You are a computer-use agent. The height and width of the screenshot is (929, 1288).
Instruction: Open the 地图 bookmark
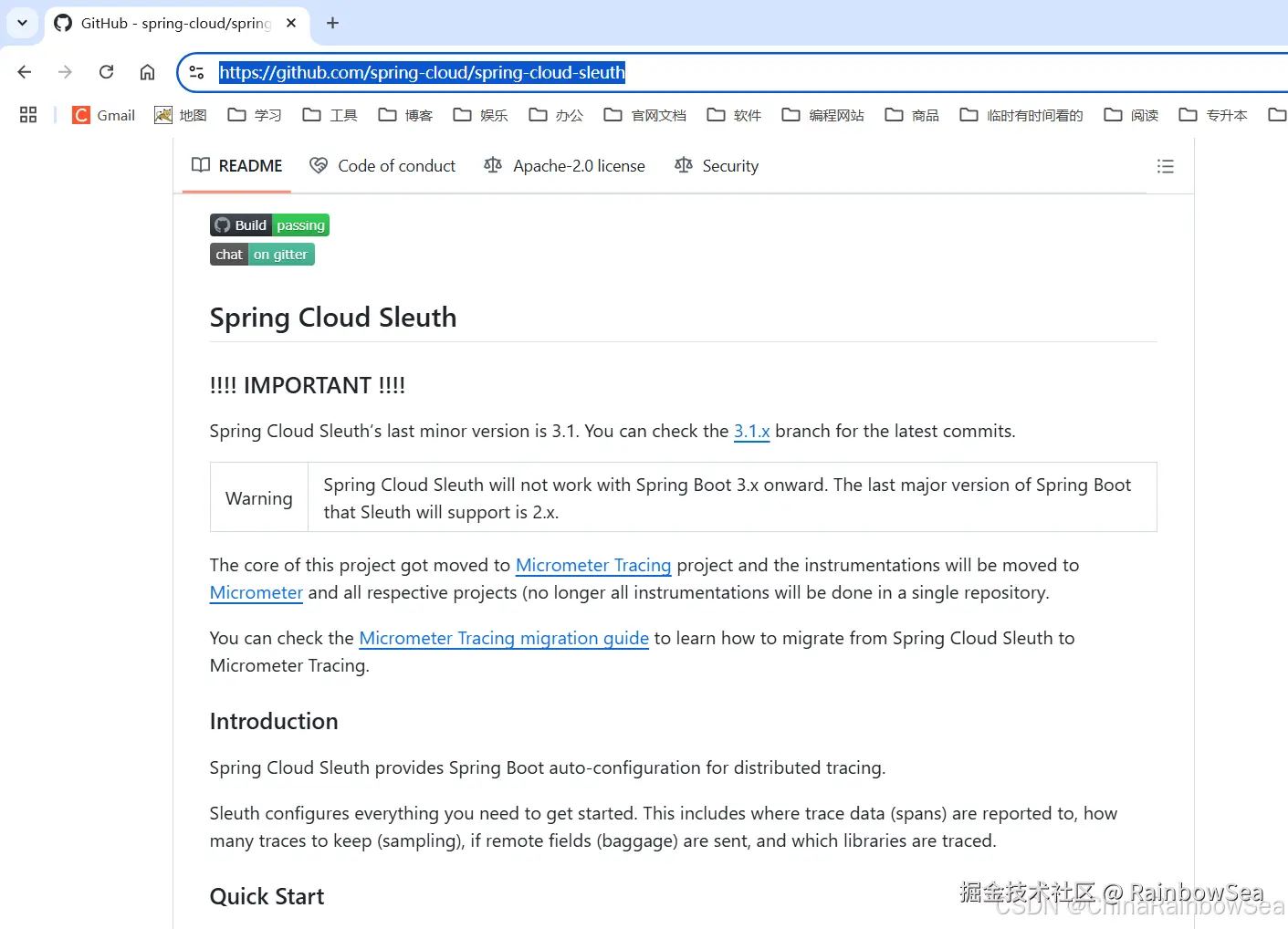click(x=180, y=115)
